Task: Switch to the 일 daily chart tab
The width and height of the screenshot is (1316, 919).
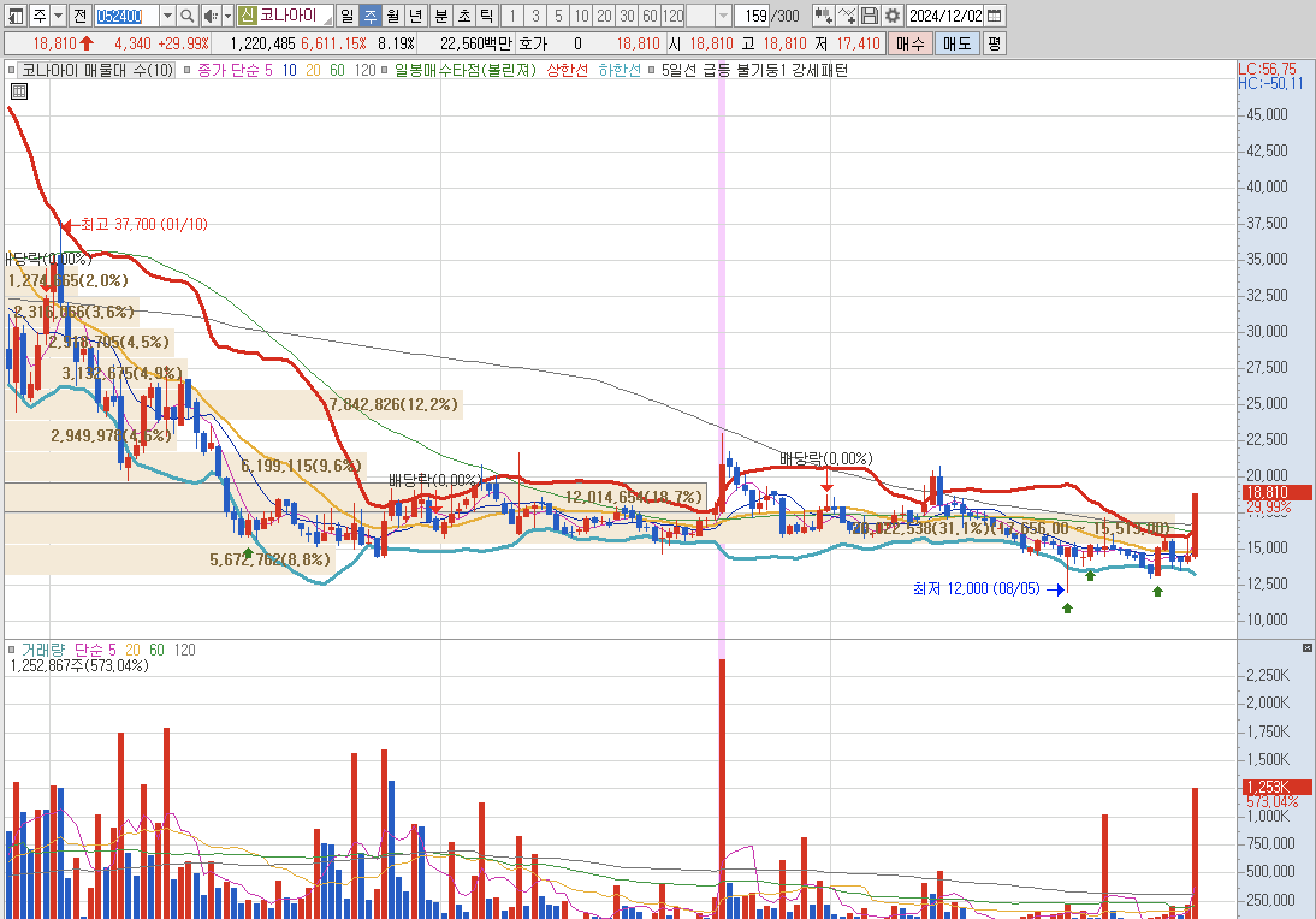Action: pos(347,16)
